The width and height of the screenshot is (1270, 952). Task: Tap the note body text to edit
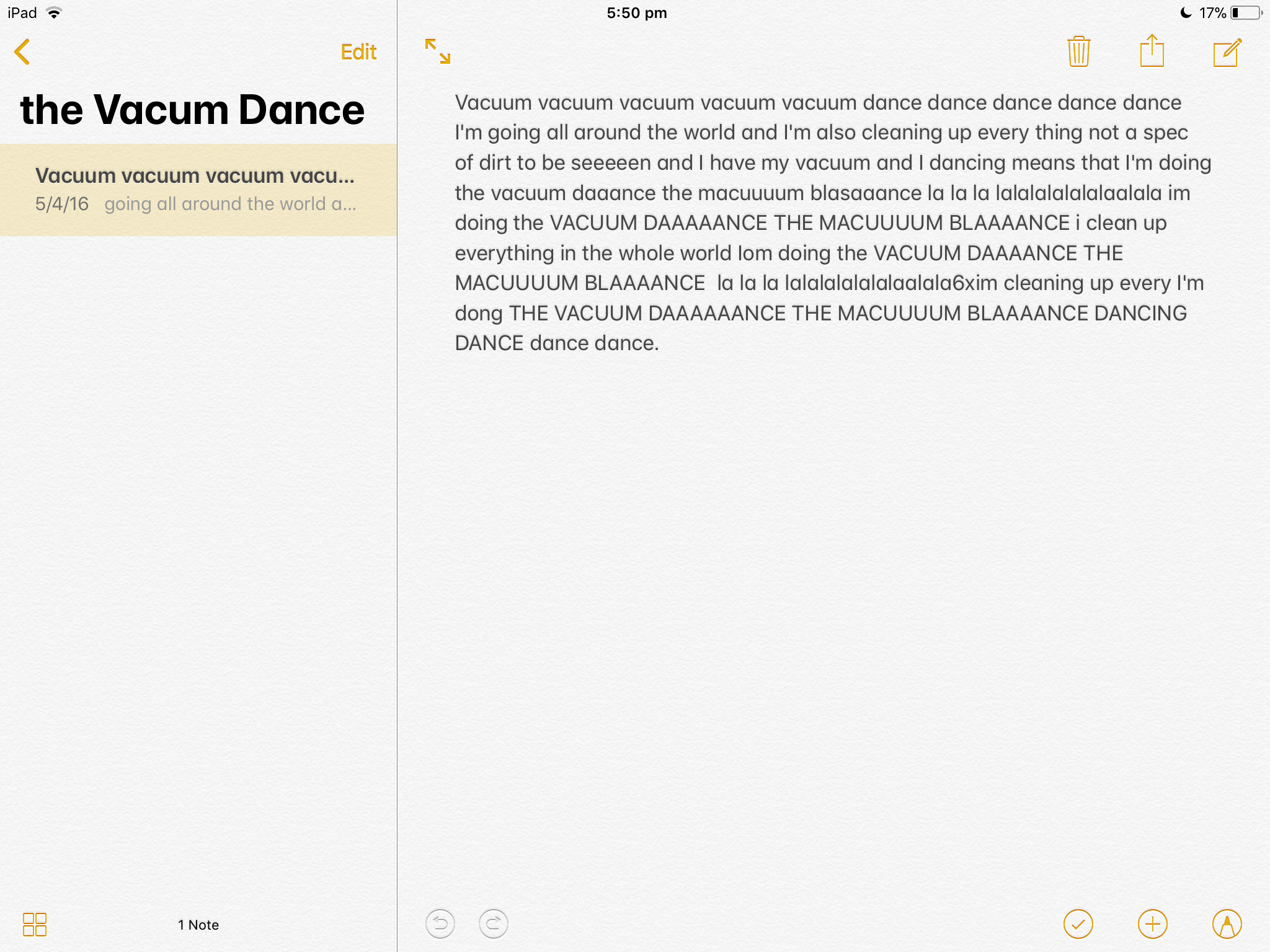point(833,223)
